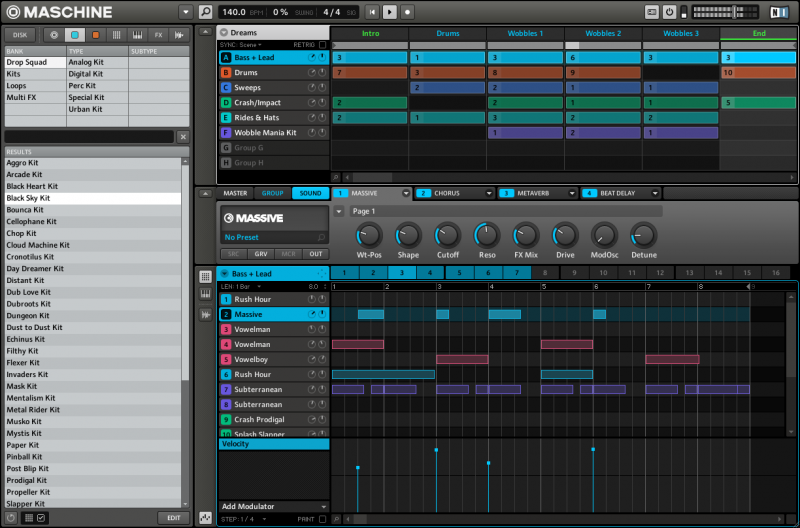Screen dimensions: 800x528
Task: Switch to the MASTER tab
Action: [x=235, y=193]
